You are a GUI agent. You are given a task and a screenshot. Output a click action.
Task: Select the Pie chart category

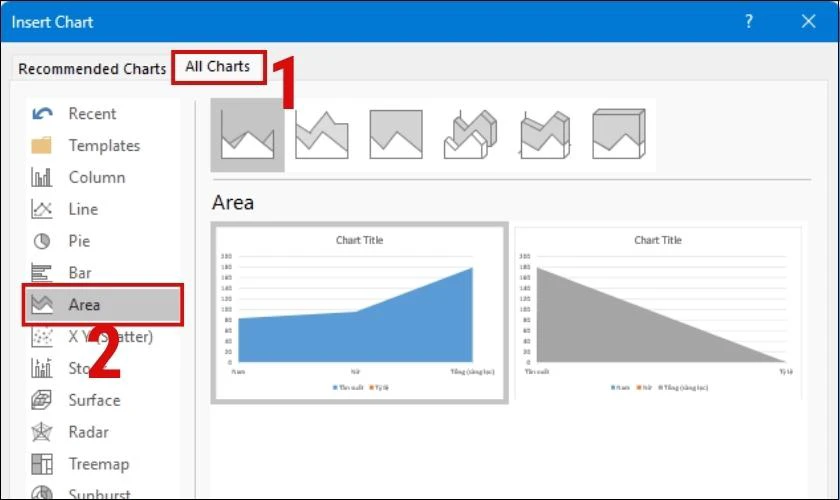(102, 241)
